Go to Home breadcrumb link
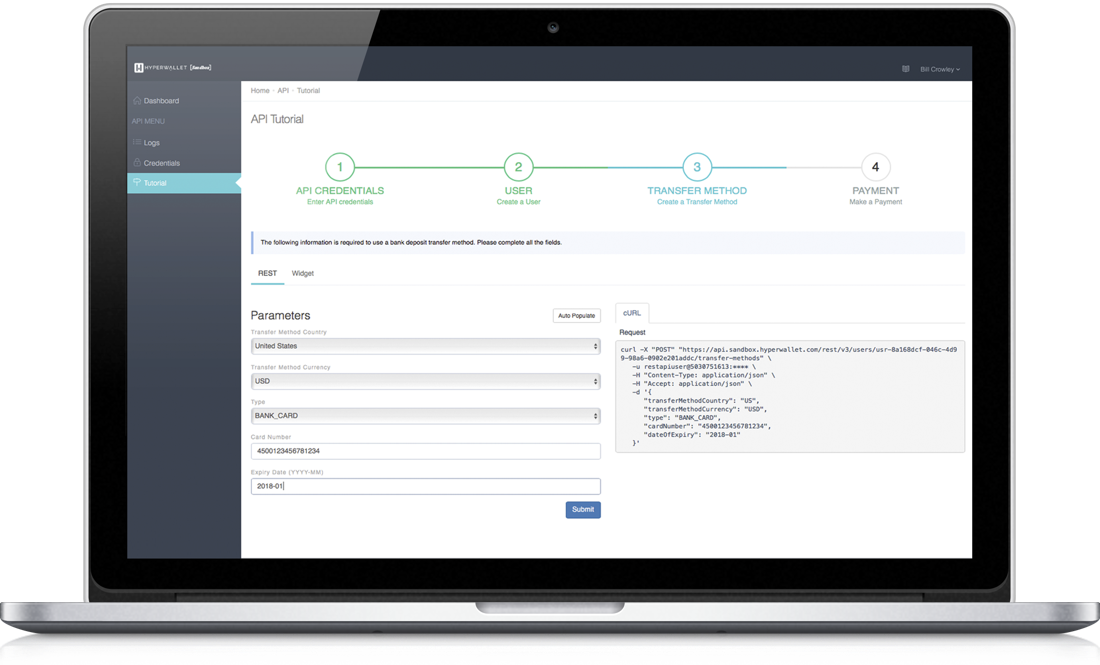 tap(260, 90)
